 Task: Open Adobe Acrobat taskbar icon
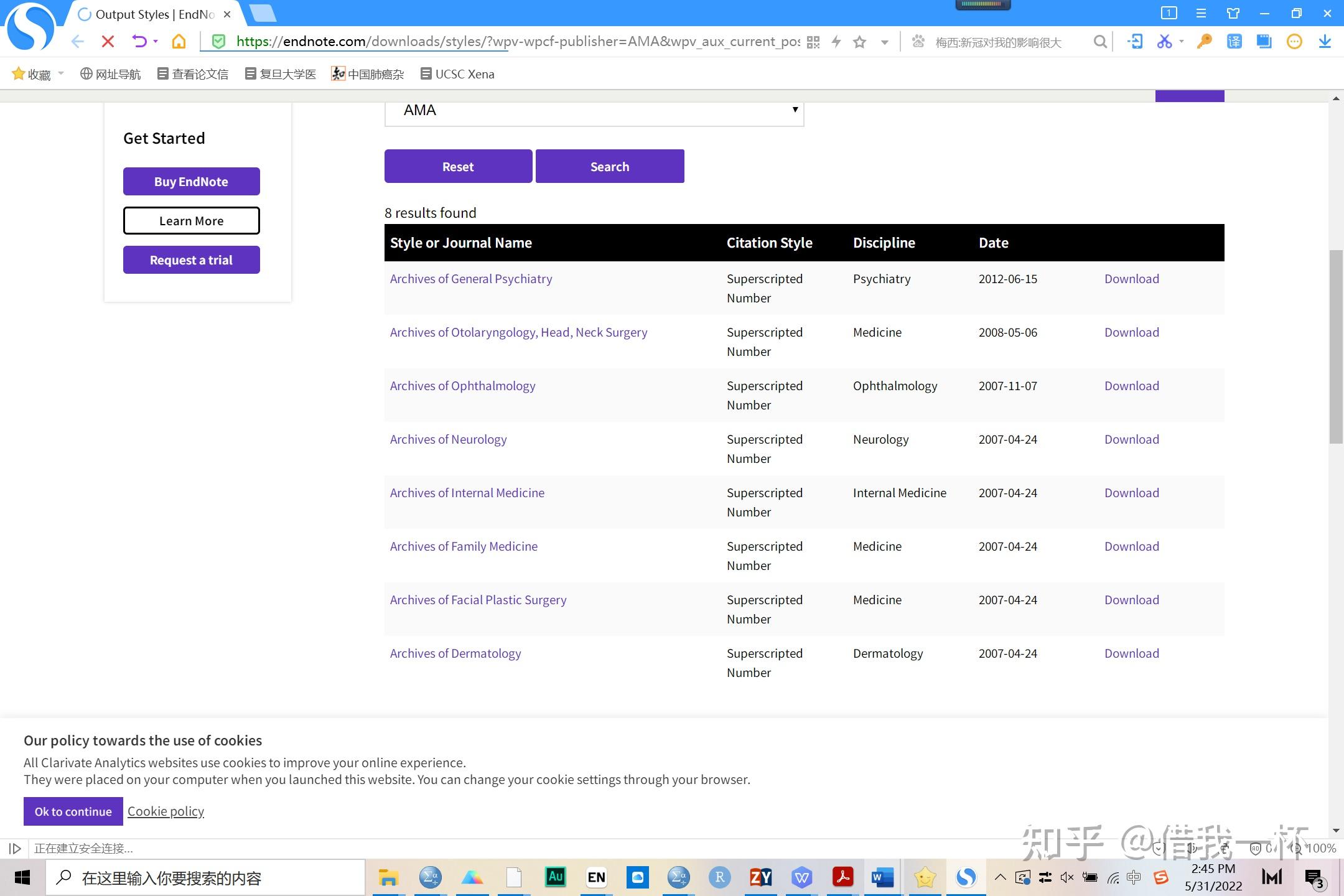coord(842,877)
